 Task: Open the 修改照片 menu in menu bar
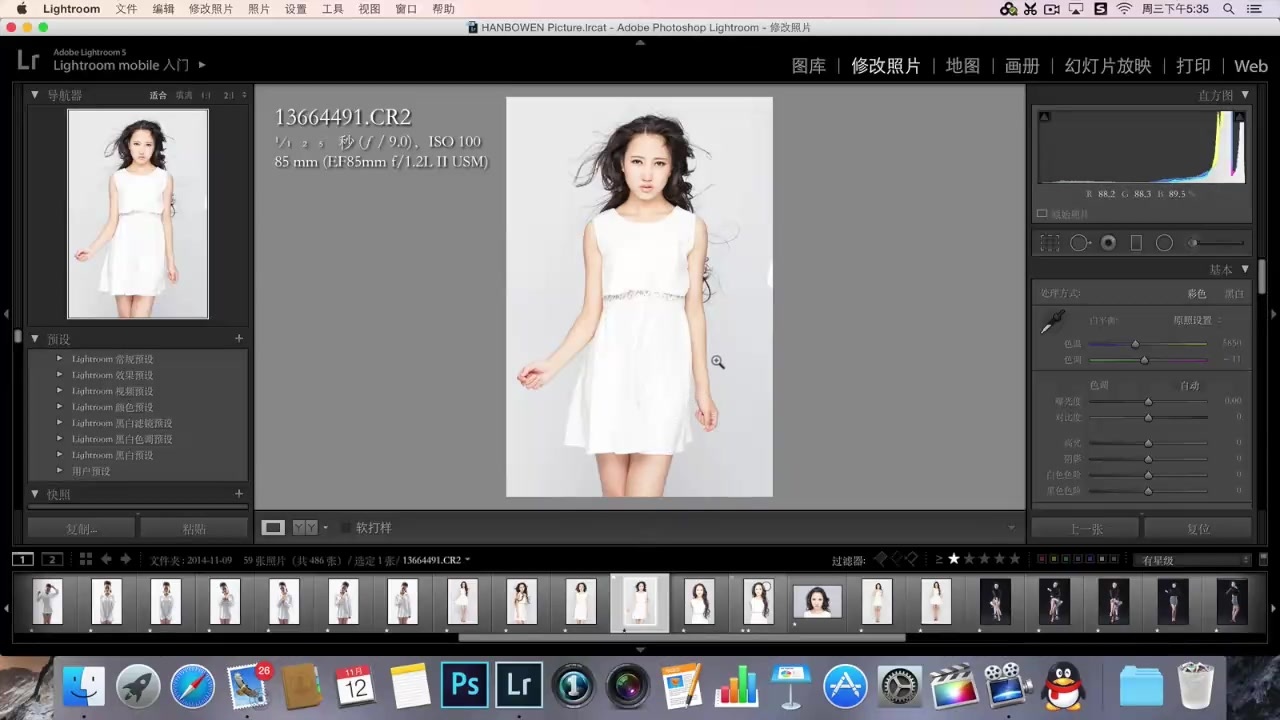[x=210, y=9]
